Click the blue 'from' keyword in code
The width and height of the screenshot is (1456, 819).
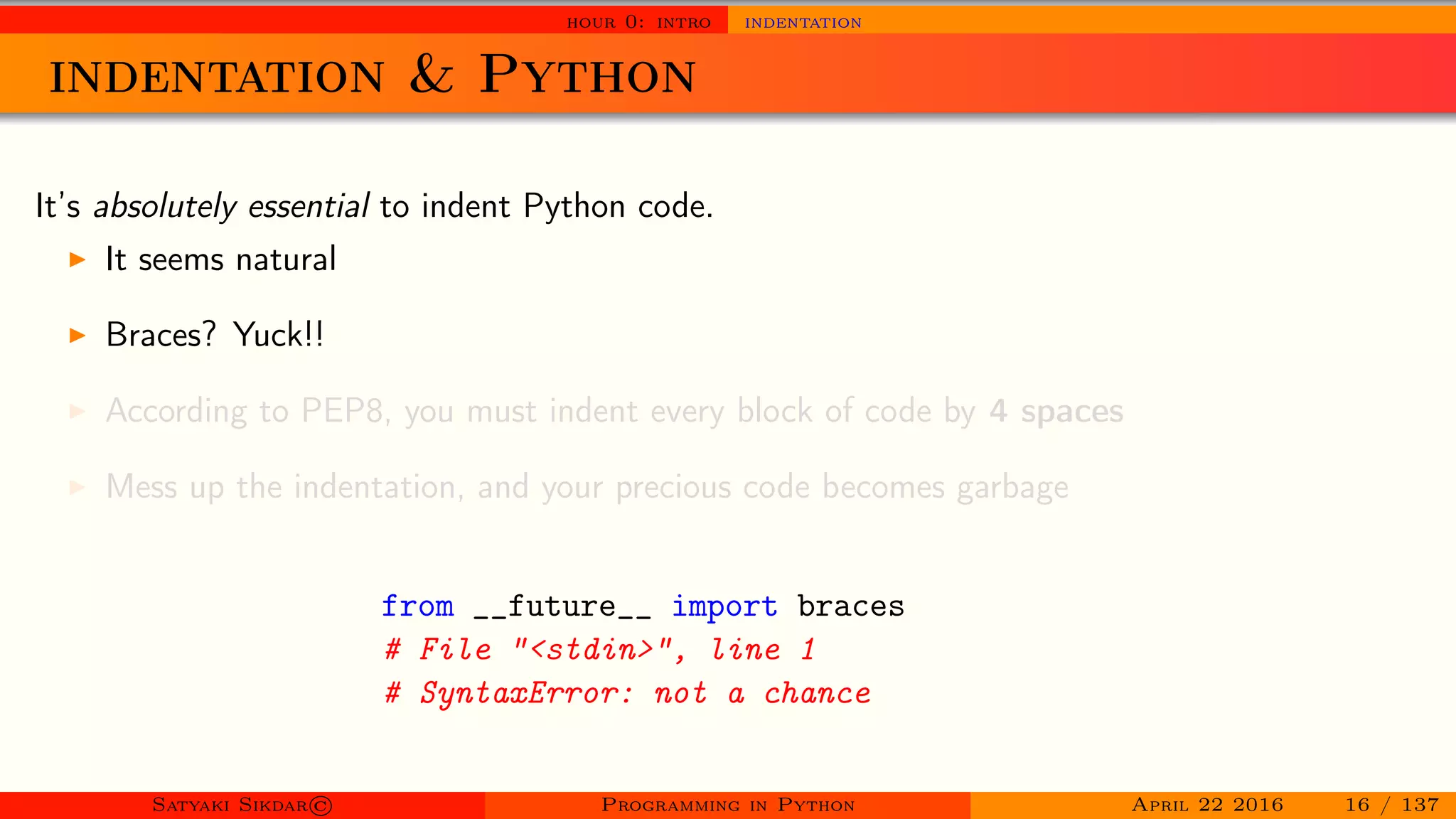pyautogui.click(x=417, y=606)
